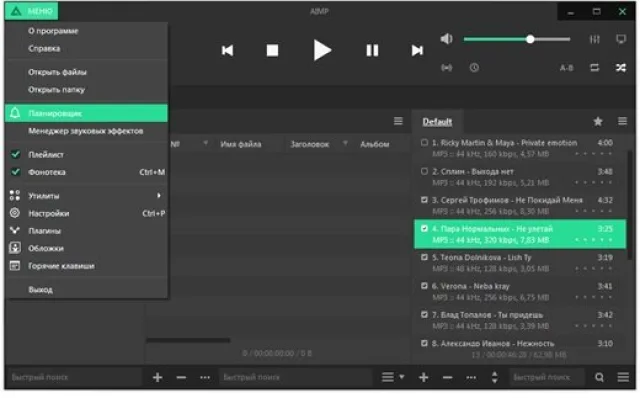Adjust the volume slider

pyautogui.click(x=517, y=39)
